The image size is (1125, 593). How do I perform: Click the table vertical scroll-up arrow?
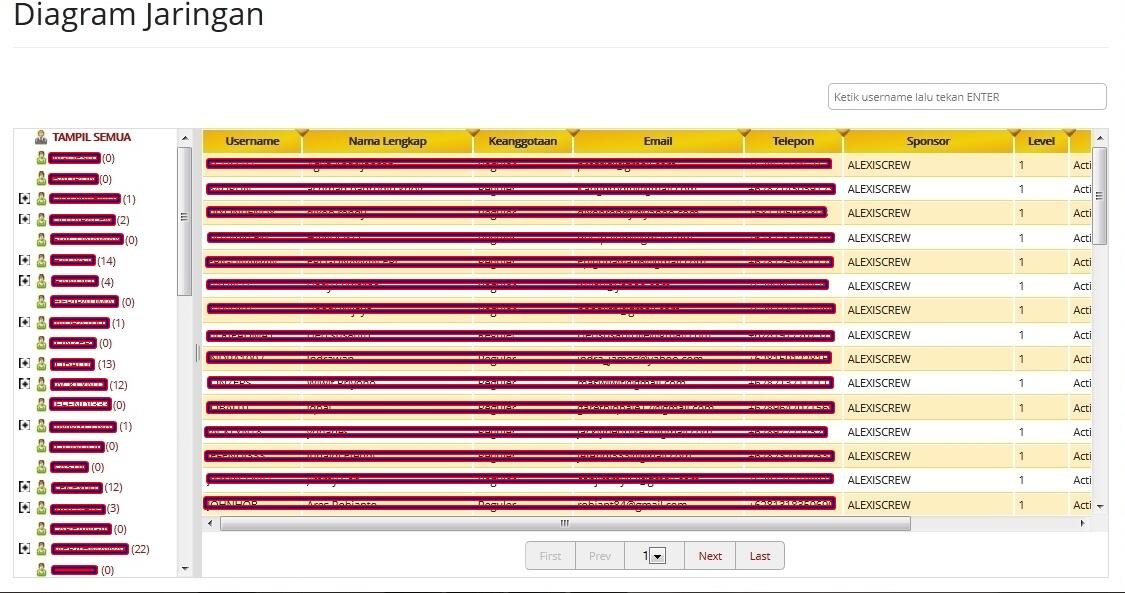coord(1100,138)
